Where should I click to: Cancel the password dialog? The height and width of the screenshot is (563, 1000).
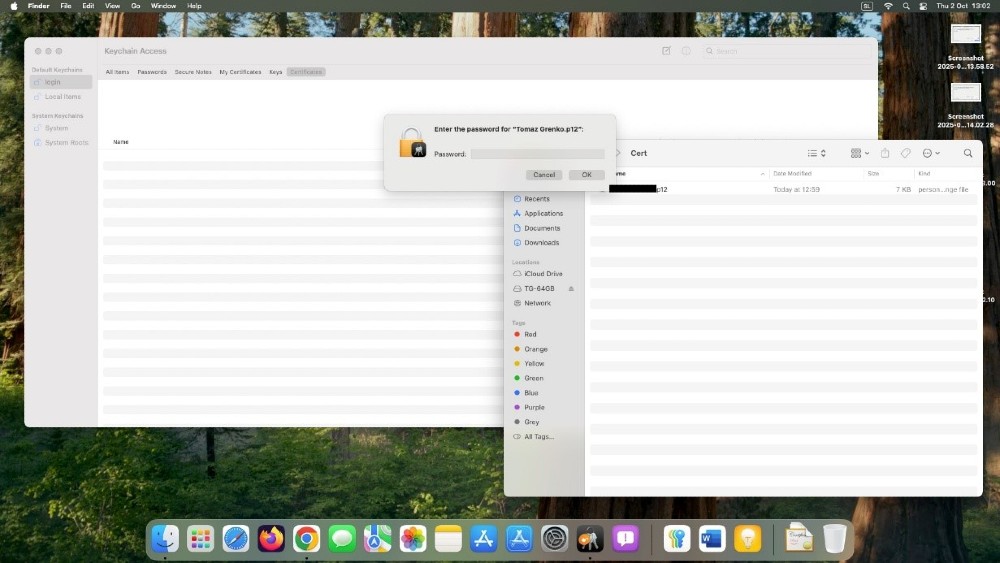click(544, 175)
